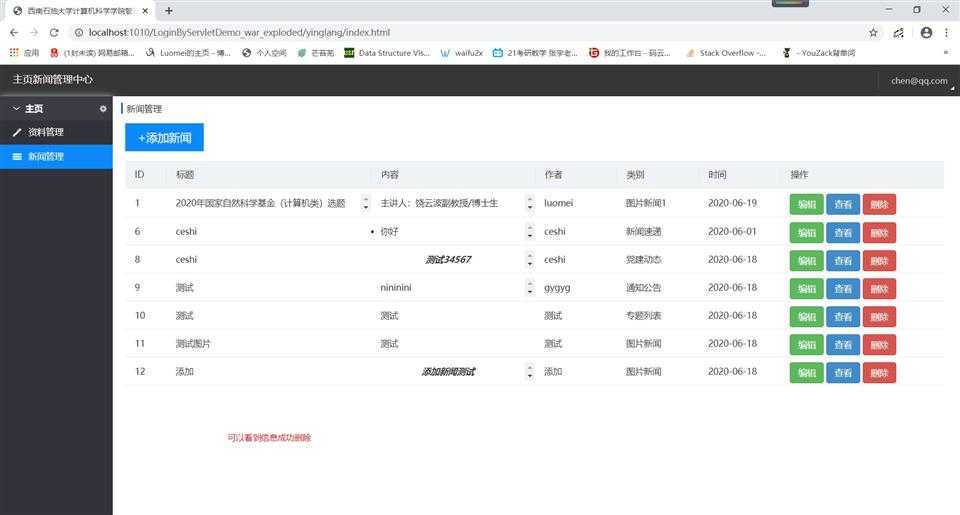Open the Stack Overflow bookmark

pos(726,53)
